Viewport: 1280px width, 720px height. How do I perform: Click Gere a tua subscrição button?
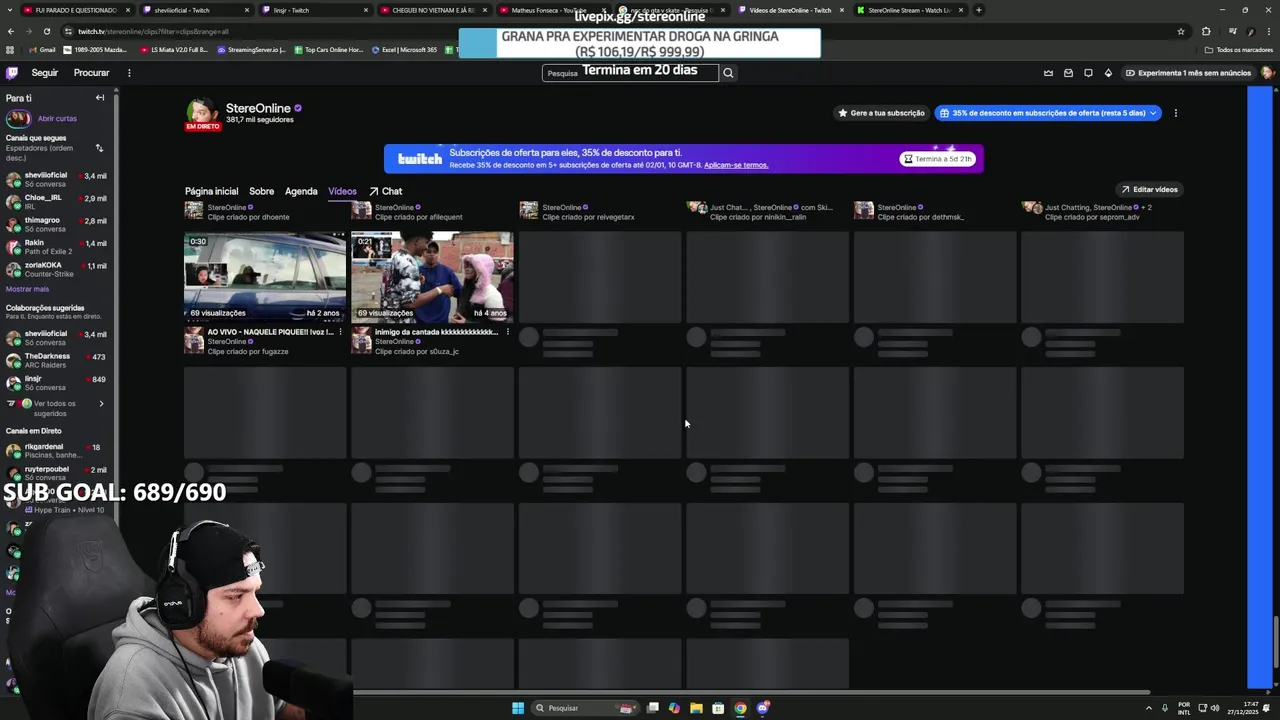[x=881, y=113]
